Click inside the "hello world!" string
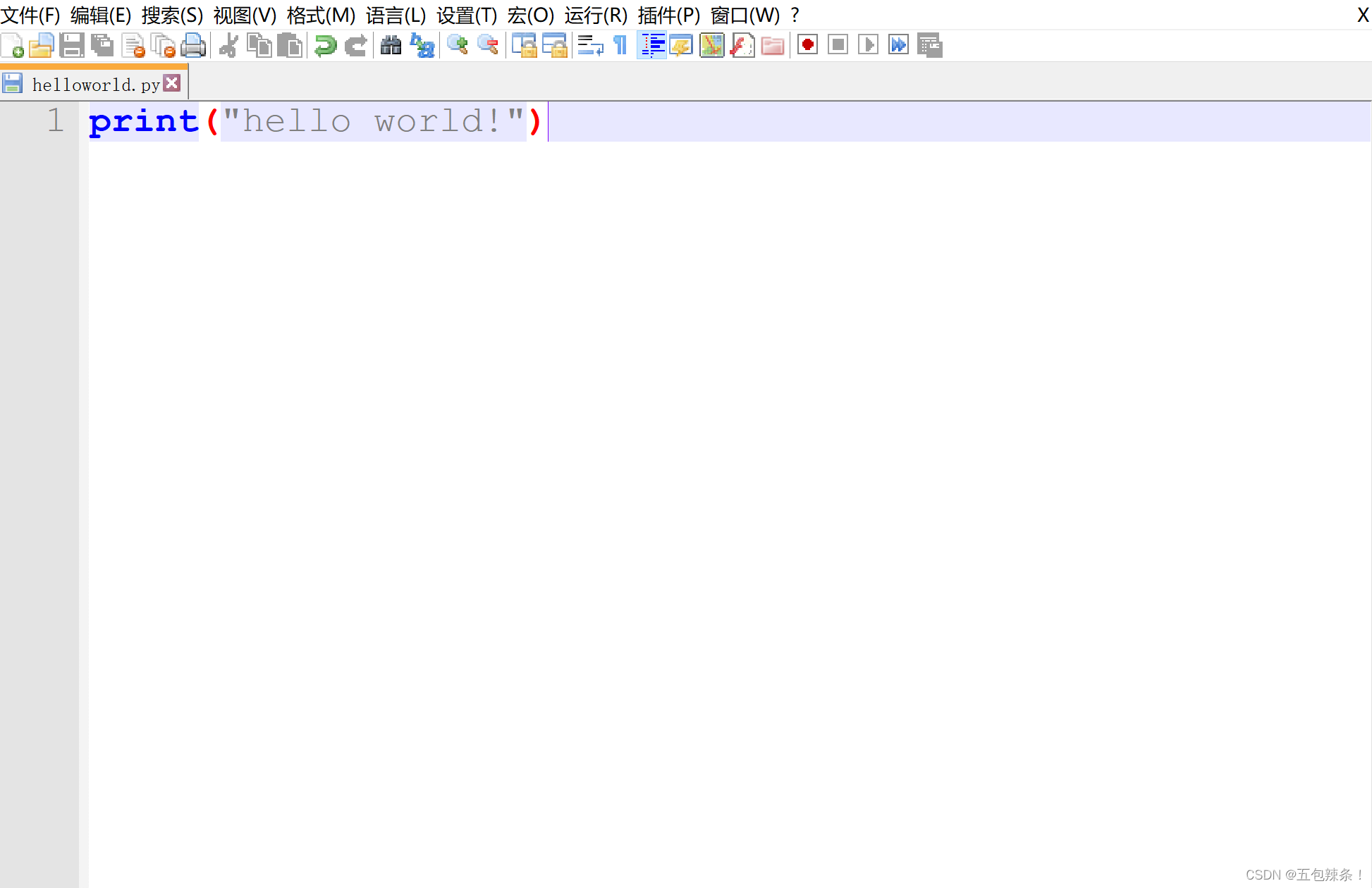 [374, 121]
